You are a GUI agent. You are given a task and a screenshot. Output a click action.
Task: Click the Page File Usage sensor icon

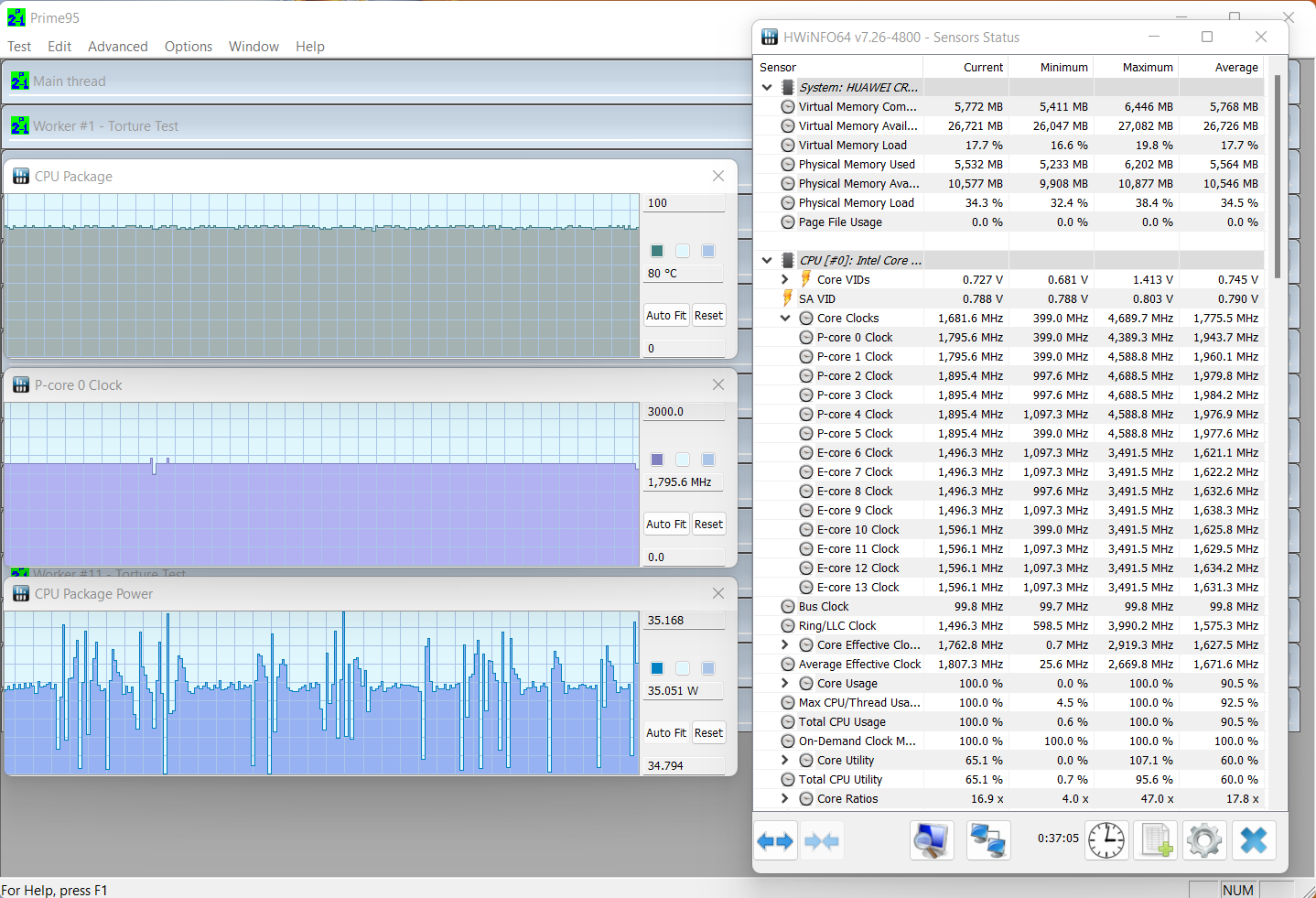788,222
